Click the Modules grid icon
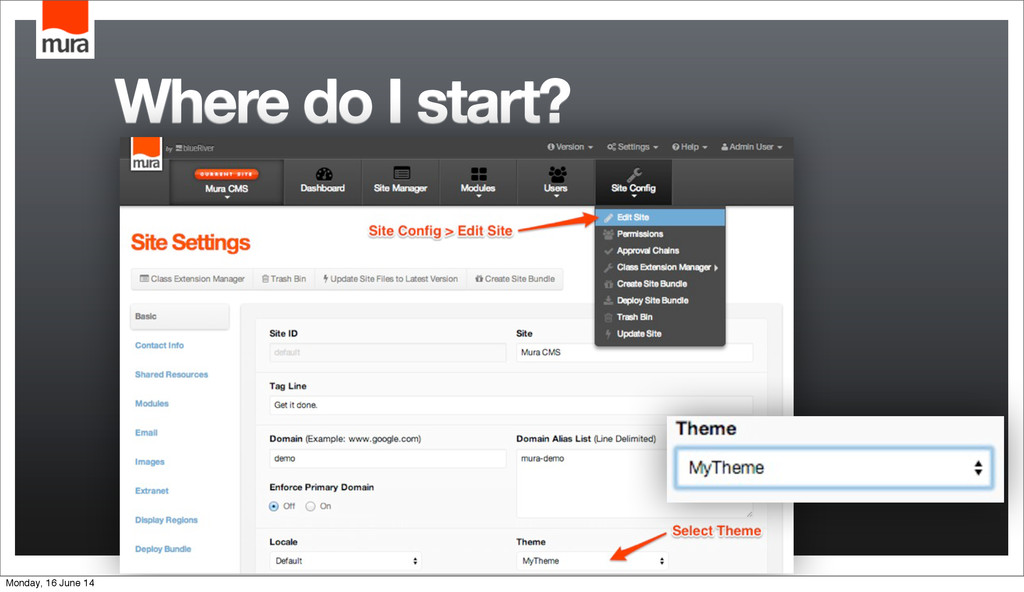The height and width of the screenshot is (592, 1024). pyautogui.click(x=479, y=173)
